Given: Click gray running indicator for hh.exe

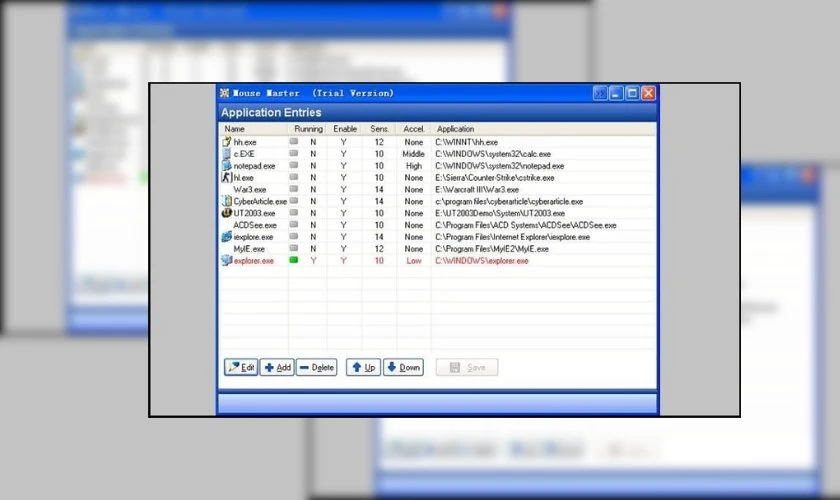Looking at the screenshot, I should [x=294, y=141].
